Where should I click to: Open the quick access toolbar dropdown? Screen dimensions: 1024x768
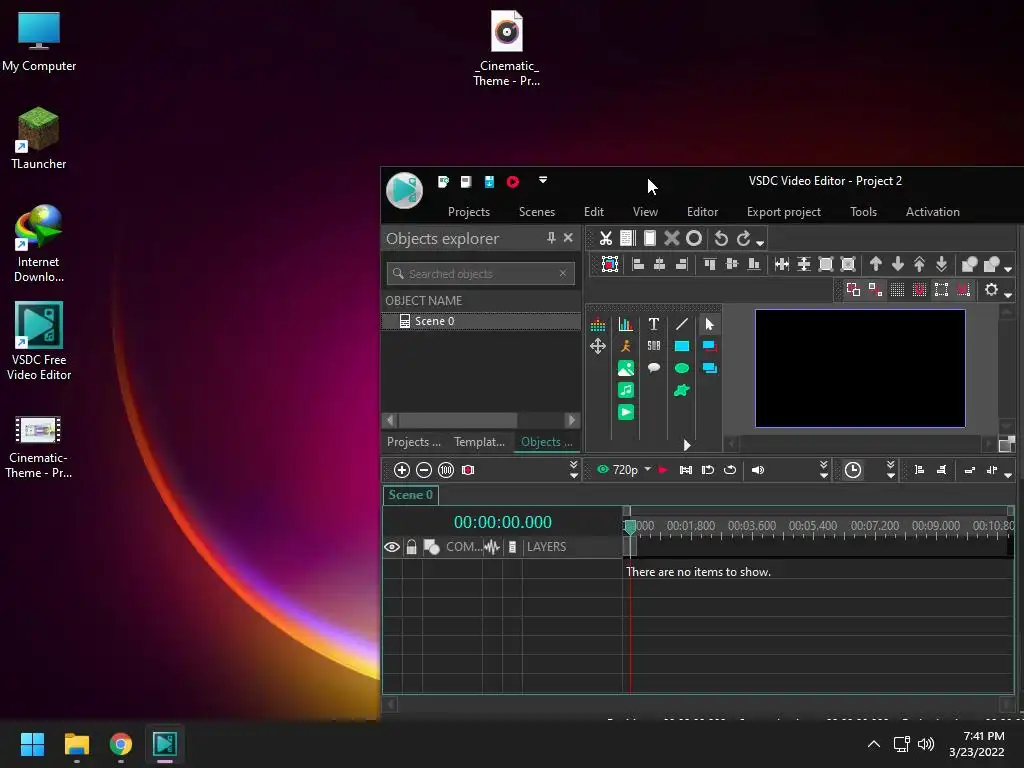click(543, 180)
